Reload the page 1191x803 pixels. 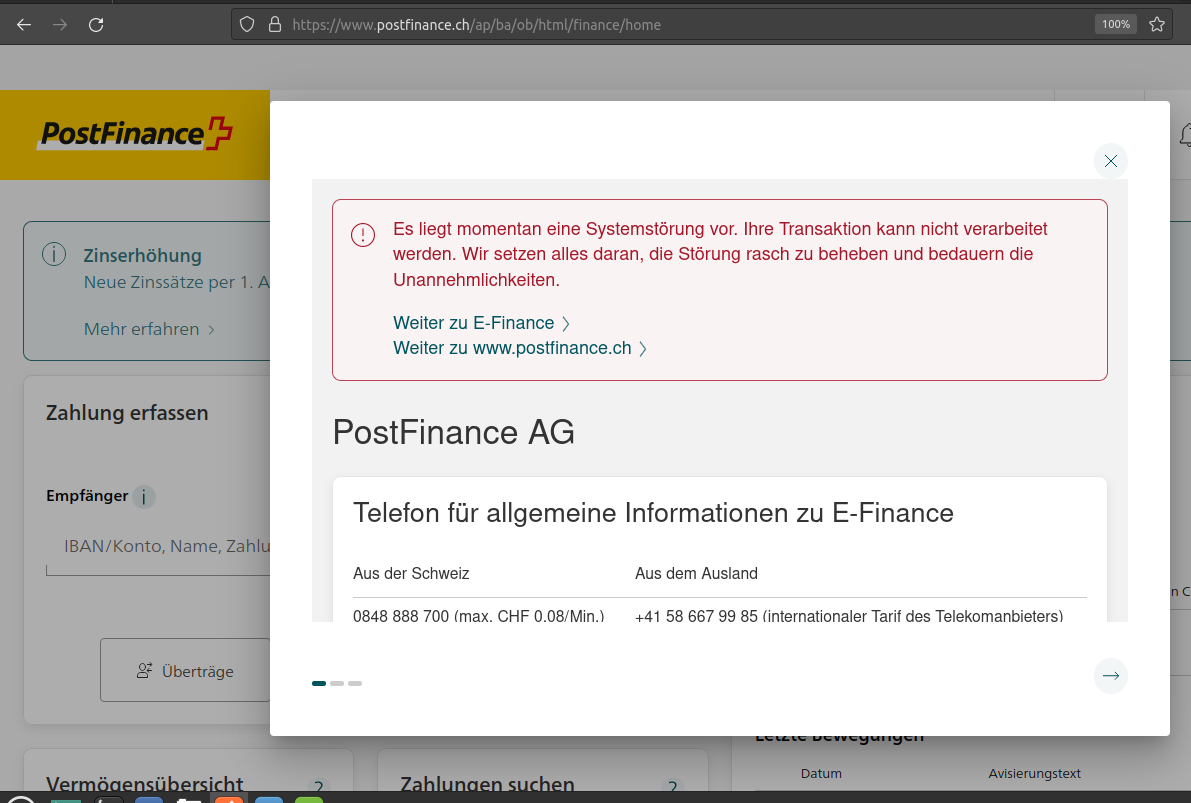click(x=96, y=24)
